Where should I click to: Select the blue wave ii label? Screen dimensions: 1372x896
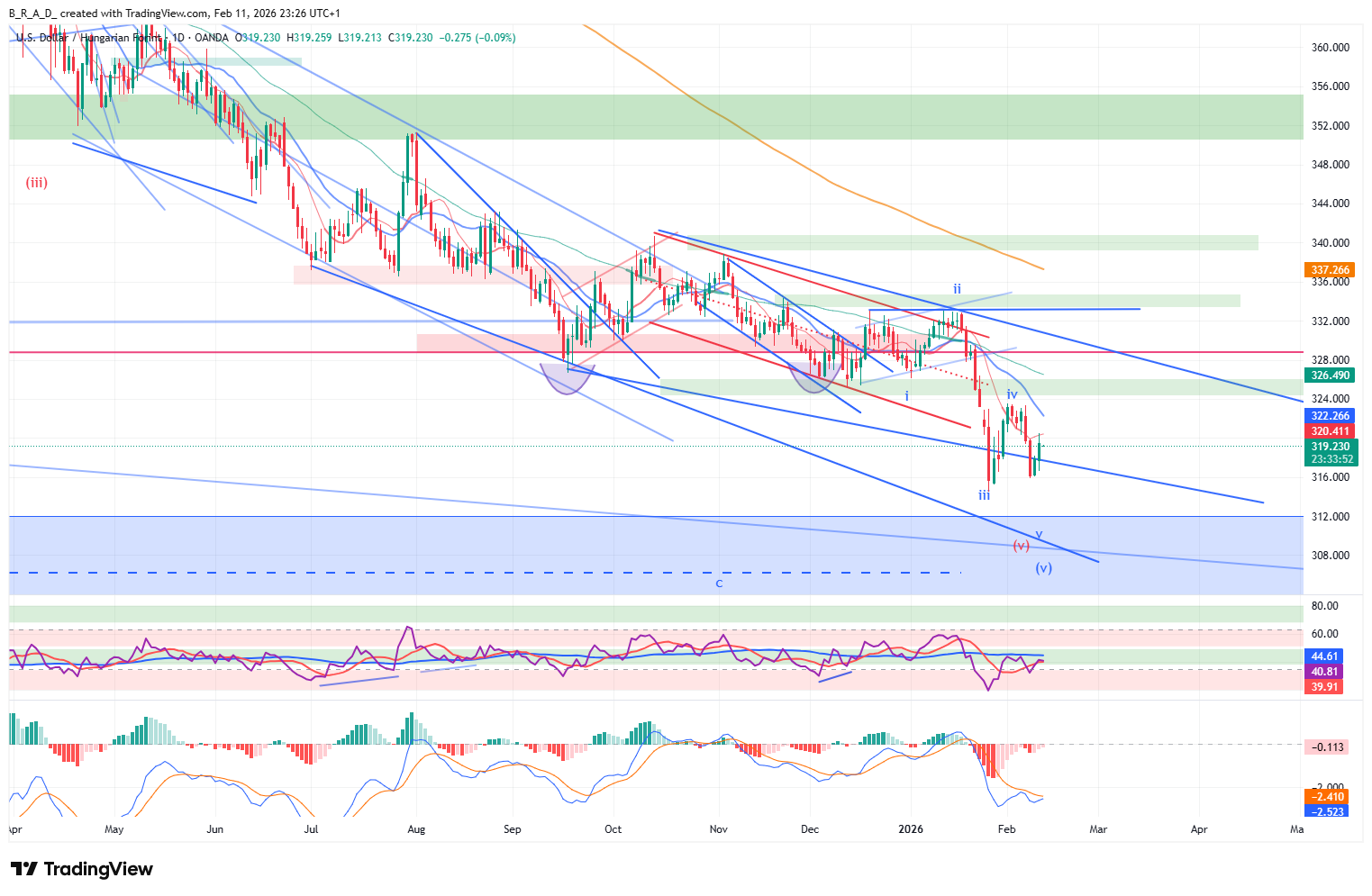pyautogui.click(x=957, y=289)
